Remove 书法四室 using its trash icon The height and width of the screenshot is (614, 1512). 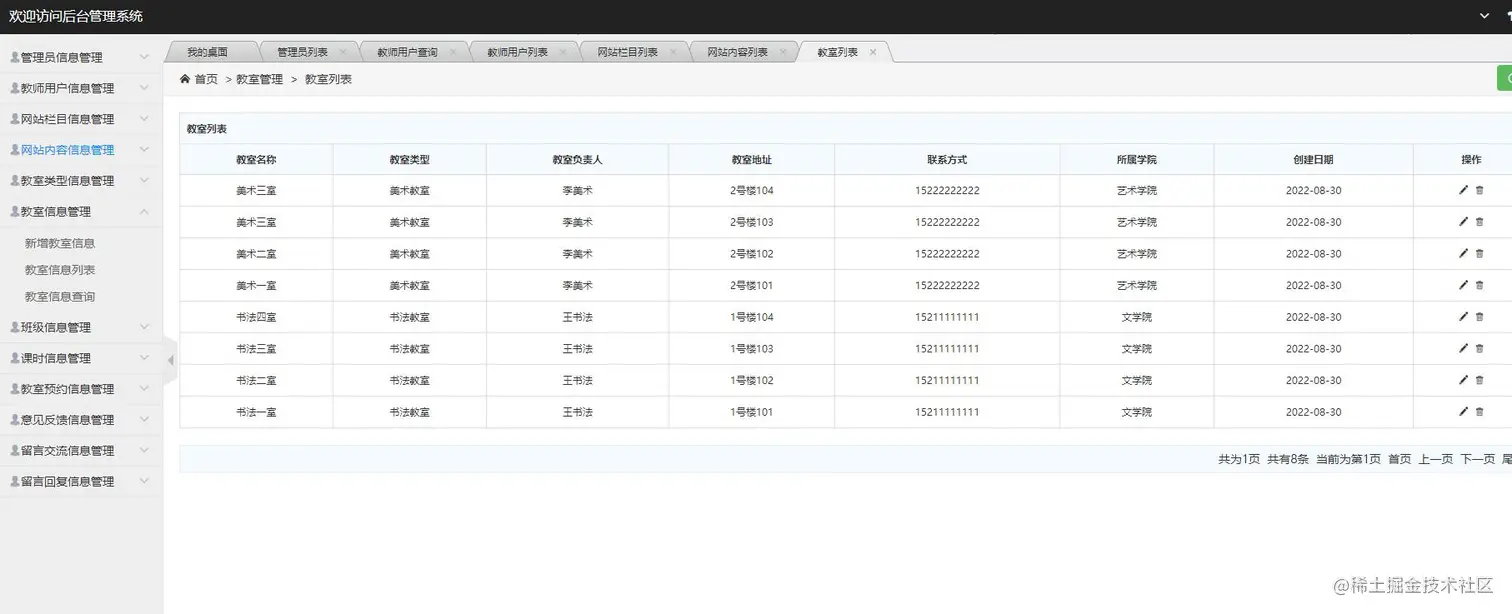(1480, 317)
